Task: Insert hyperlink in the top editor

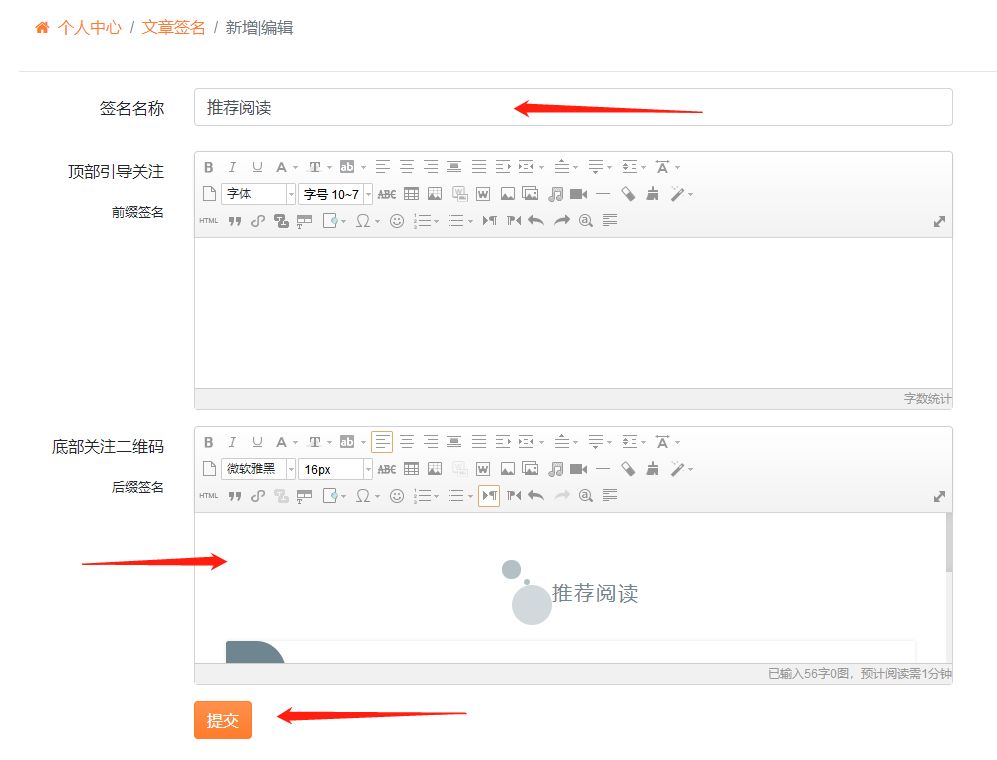Action: point(258,221)
